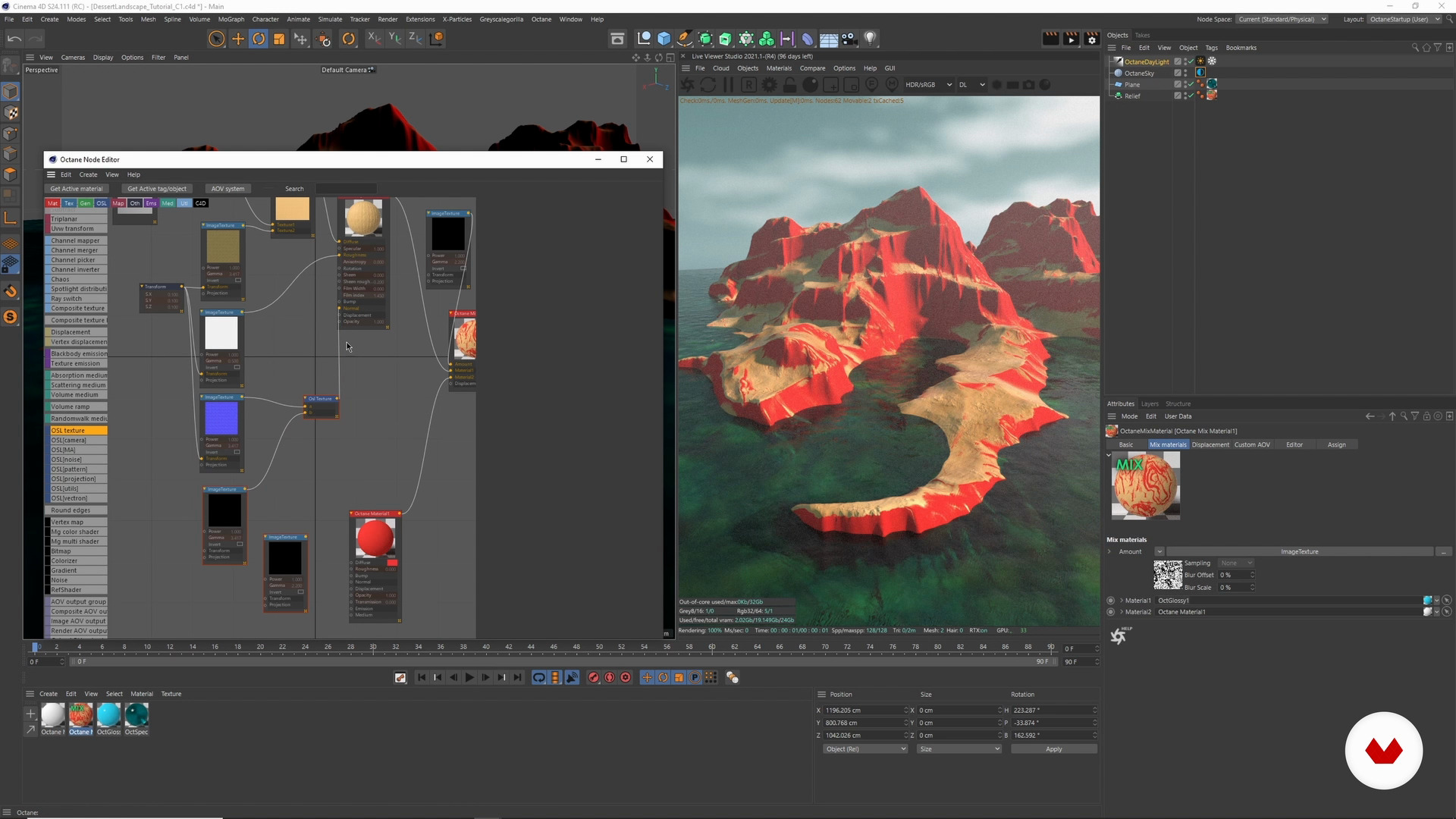The width and height of the screenshot is (1456, 819).
Task: Click the Light bulb icon in toolbar
Action: (871, 38)
